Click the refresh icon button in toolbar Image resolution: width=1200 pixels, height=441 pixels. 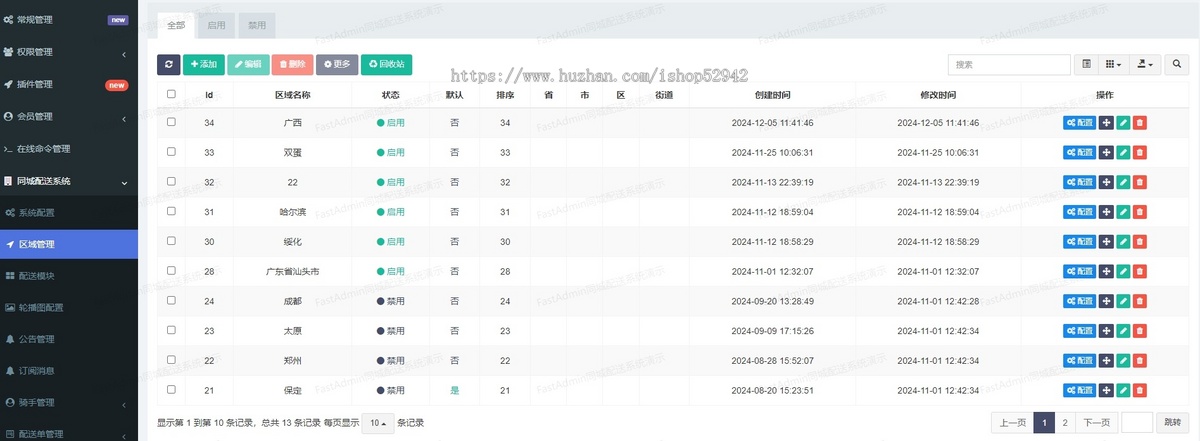[168, 64]
